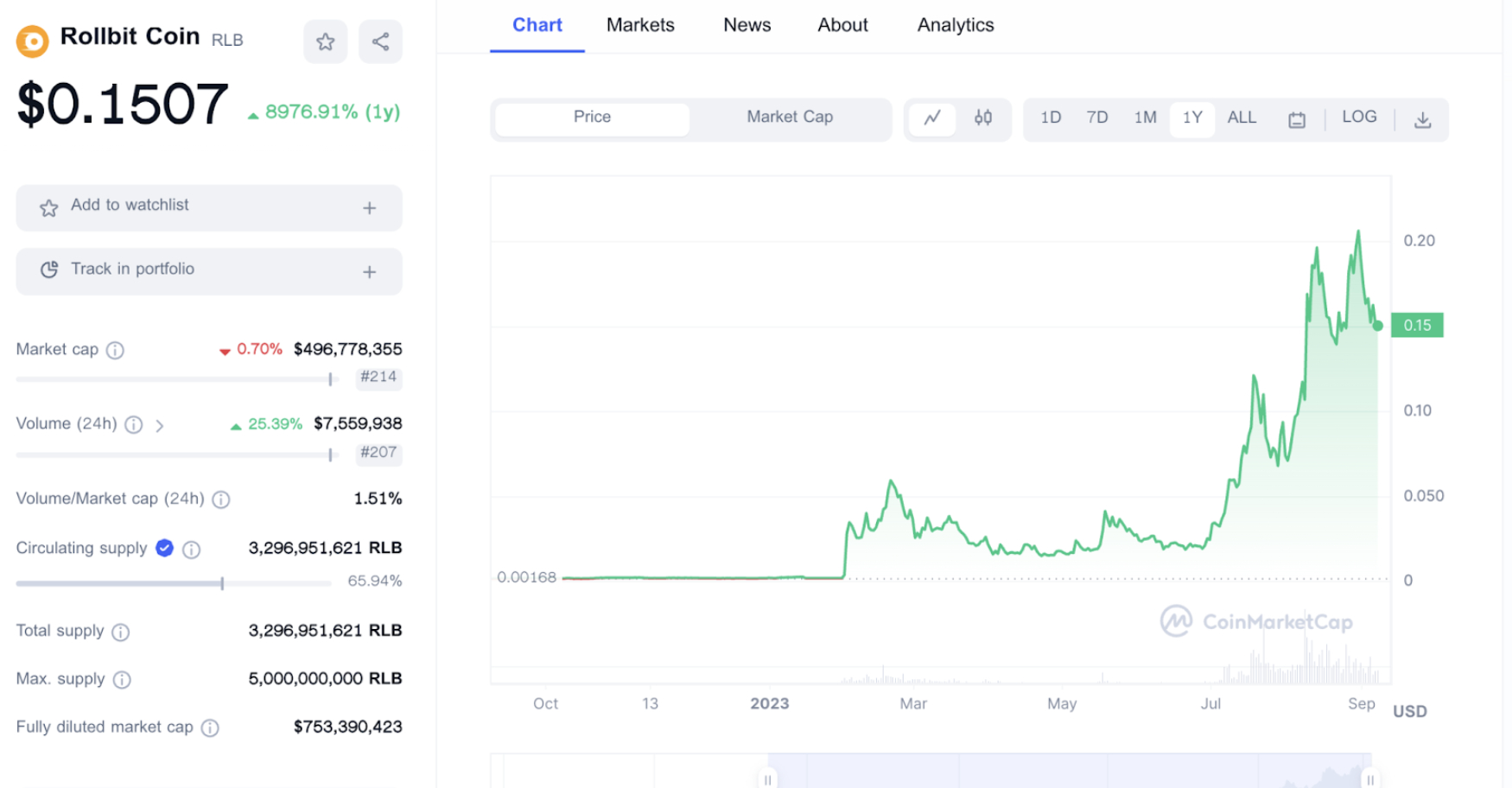1512x788 pixels.
Task: Click the 2023 x-axis label
Action: pyautogui.click(x=770, y=703)
